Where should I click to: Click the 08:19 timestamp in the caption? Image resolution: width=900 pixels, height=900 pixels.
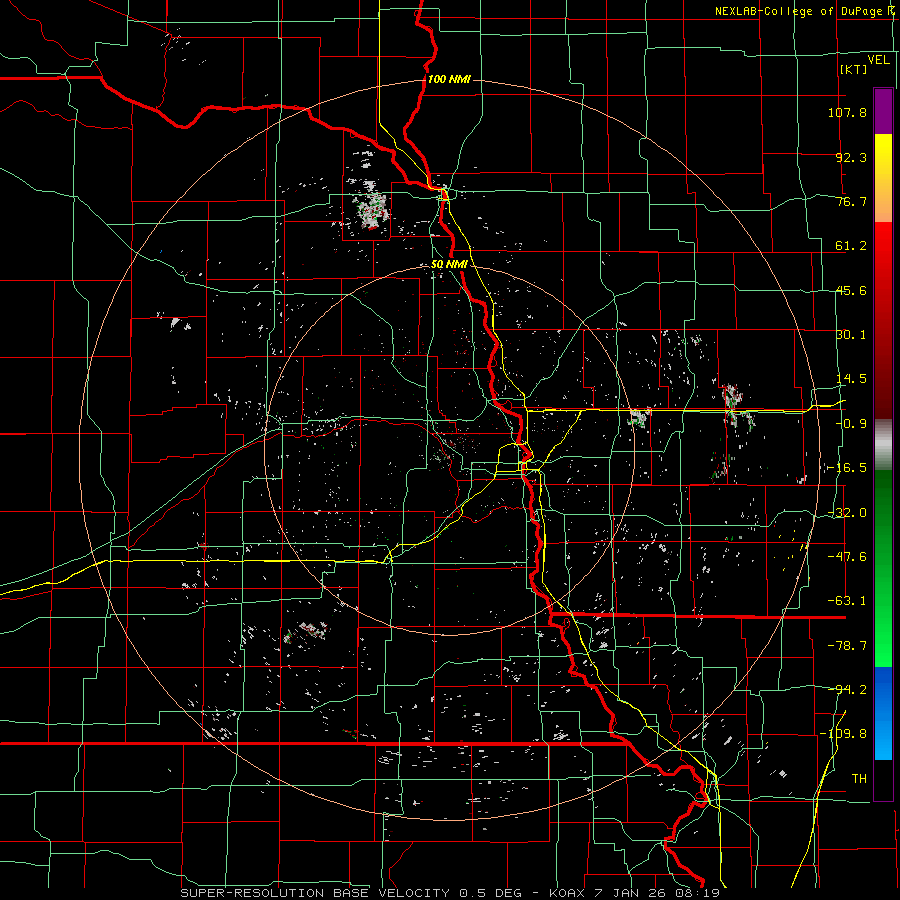click(x=699, y=893)
